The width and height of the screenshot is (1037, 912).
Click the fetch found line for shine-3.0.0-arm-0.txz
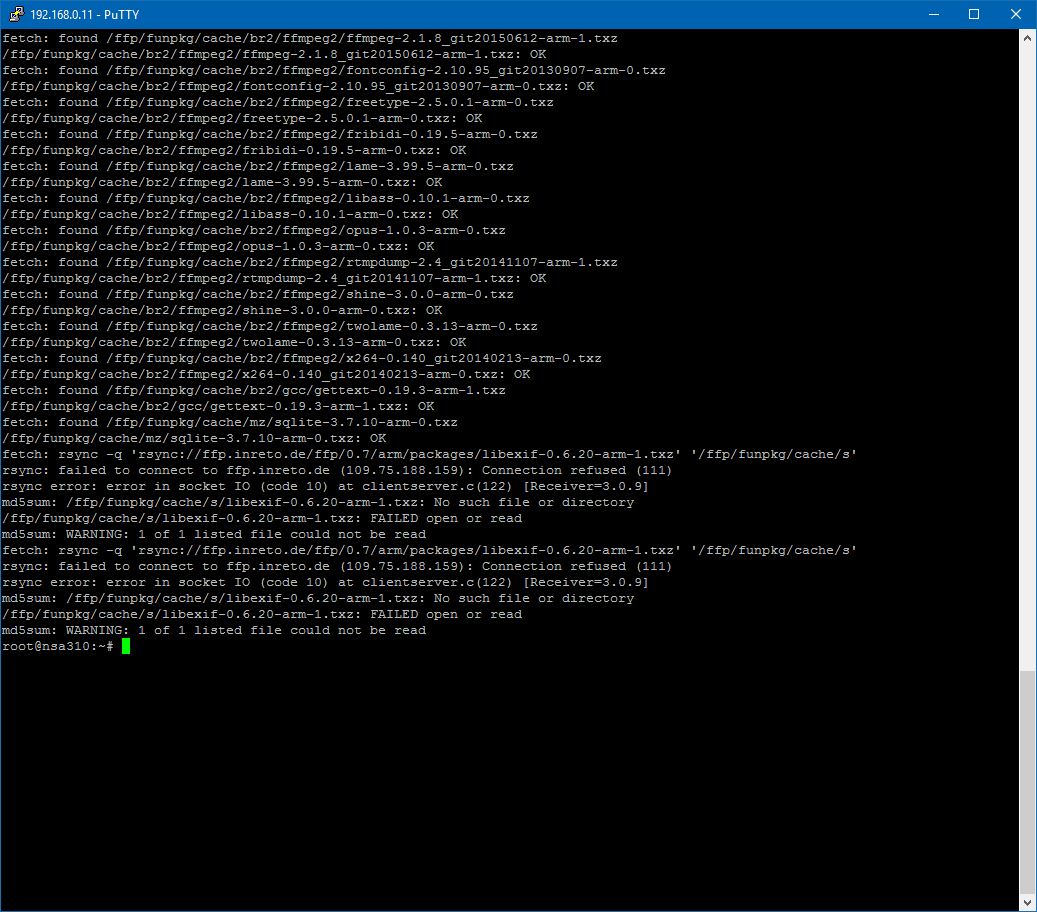(258, 294)
